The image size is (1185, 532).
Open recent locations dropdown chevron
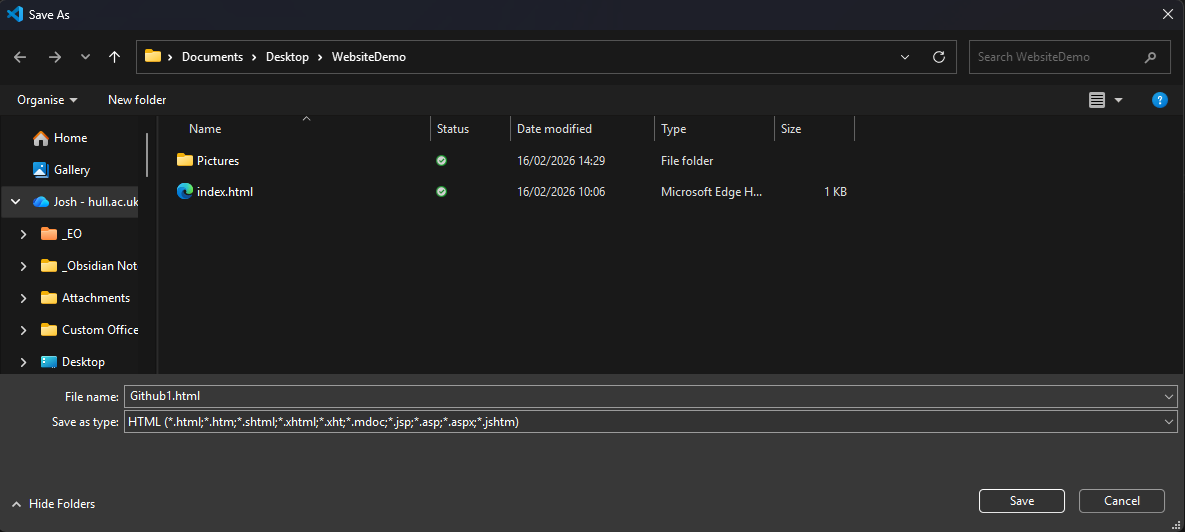pyautogui.click(x=85, y=57)
